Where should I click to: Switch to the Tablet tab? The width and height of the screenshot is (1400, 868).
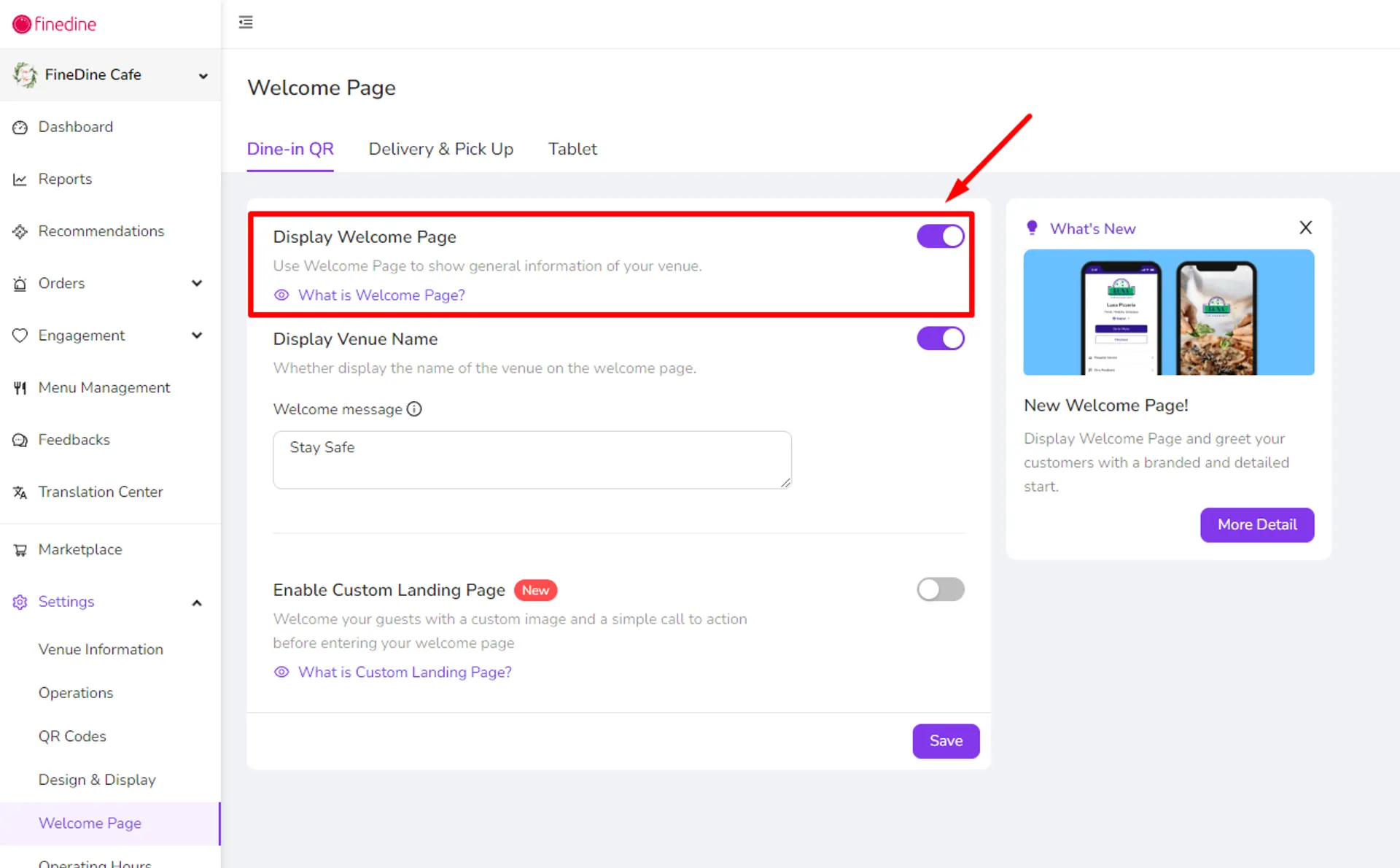coord(572,149)
